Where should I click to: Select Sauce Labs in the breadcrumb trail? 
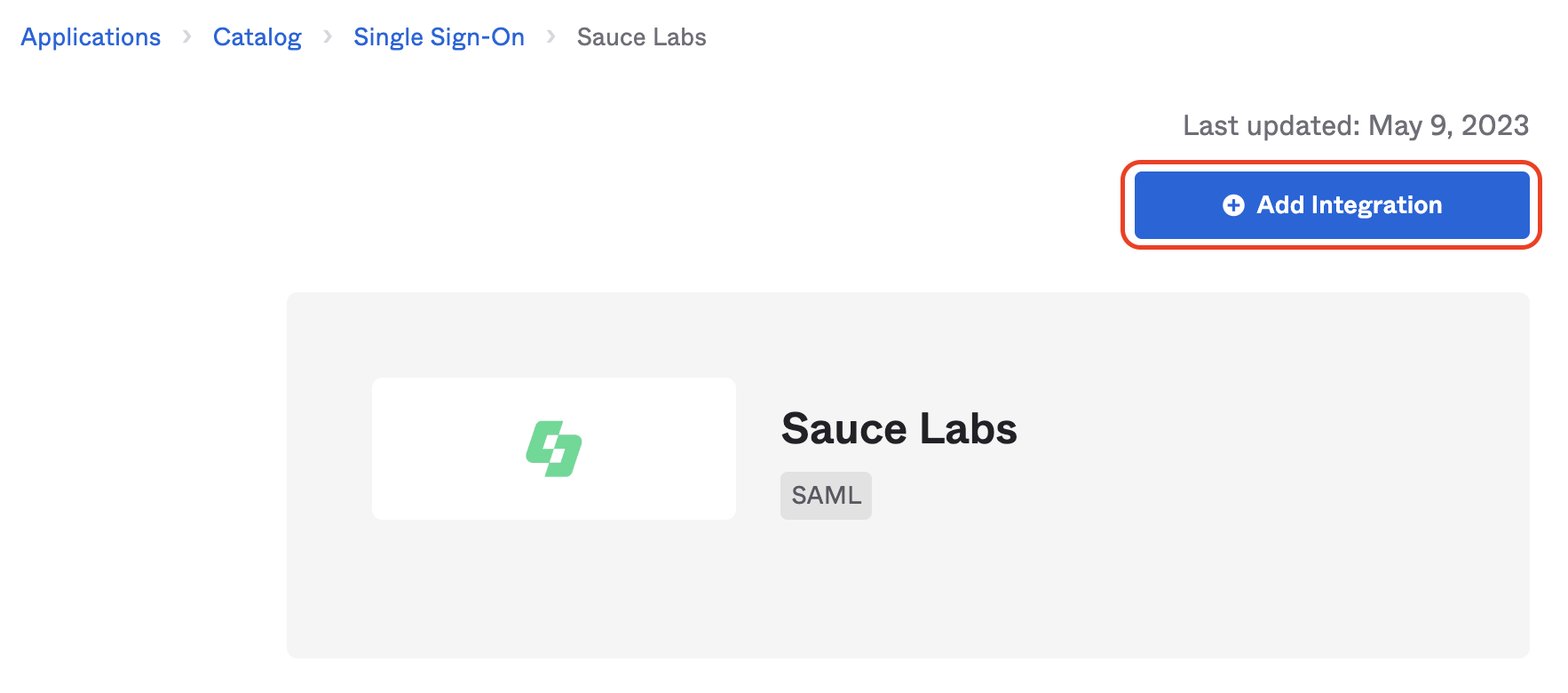(640, 37)
